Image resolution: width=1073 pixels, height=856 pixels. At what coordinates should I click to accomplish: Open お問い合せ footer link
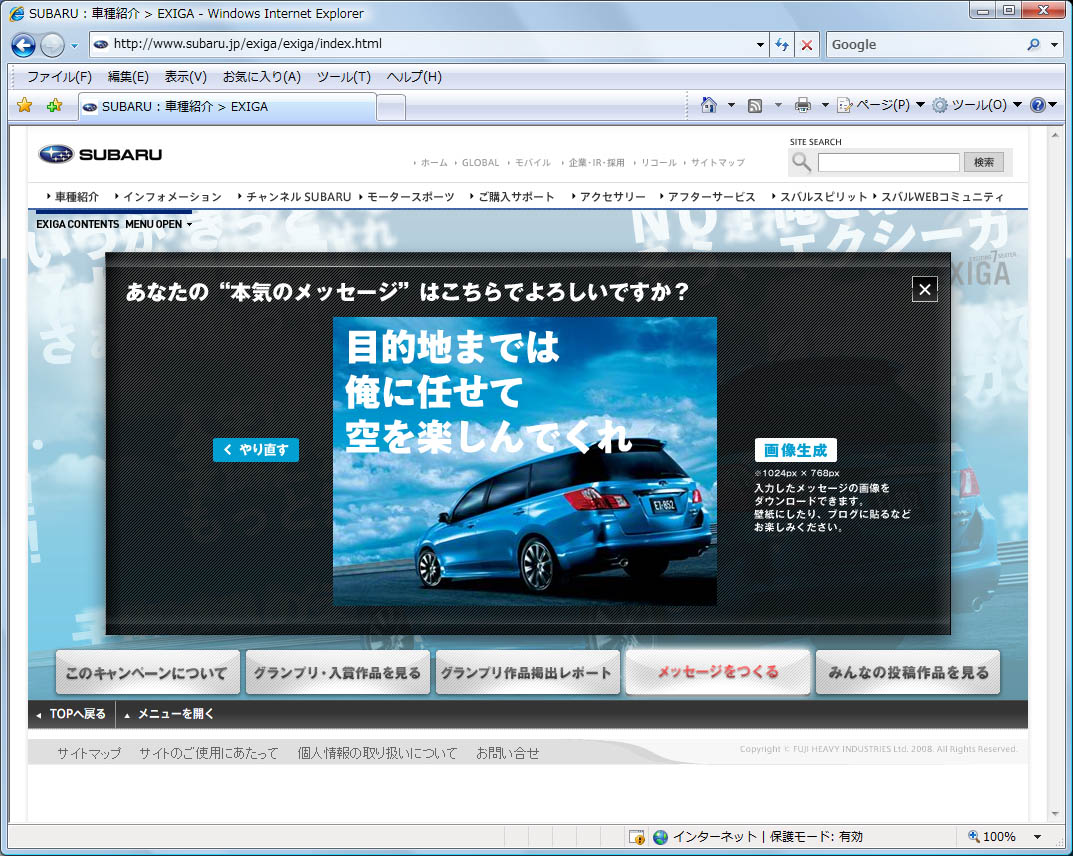508,753
